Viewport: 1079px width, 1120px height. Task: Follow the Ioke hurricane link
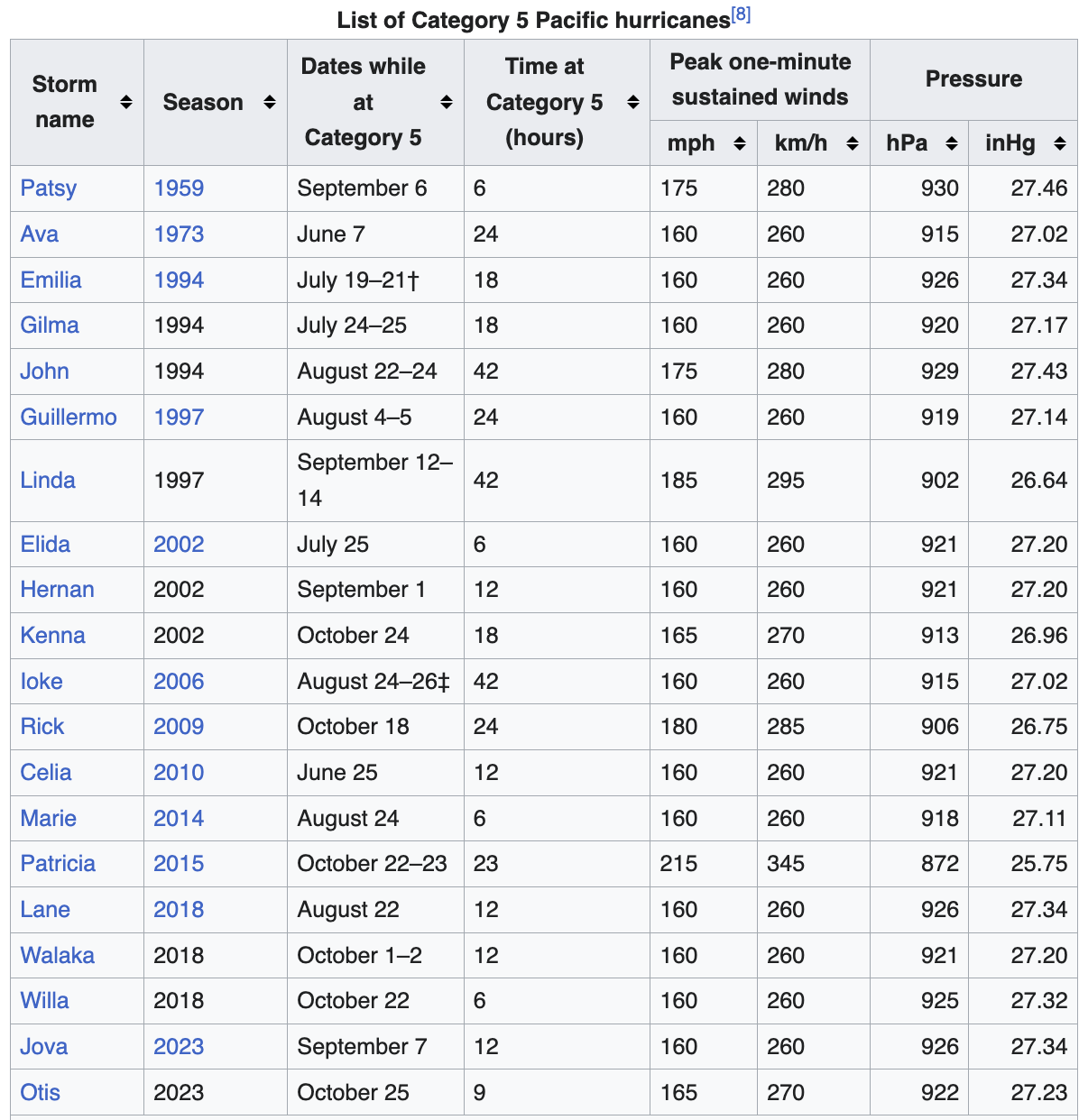coord(41,682)
